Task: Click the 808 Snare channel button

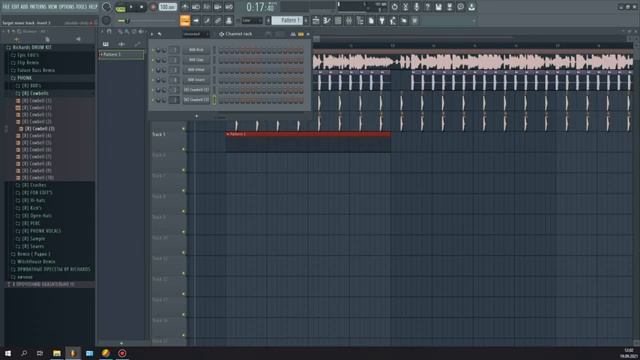Action: tap(196, 80)
